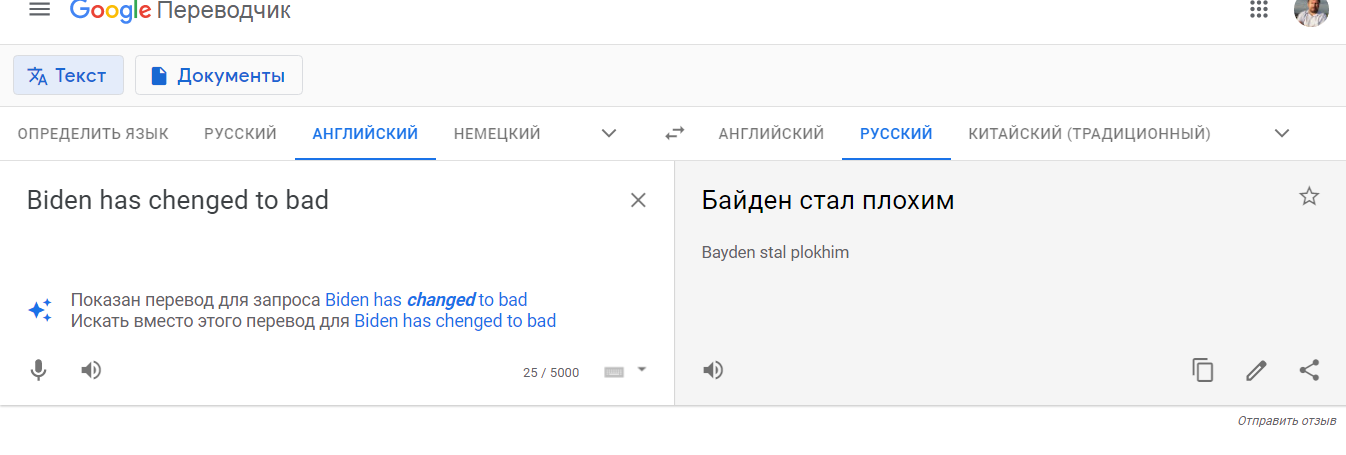Copy the translation to clipboard
The image size is (1346, 455).
click(1203, 370)
